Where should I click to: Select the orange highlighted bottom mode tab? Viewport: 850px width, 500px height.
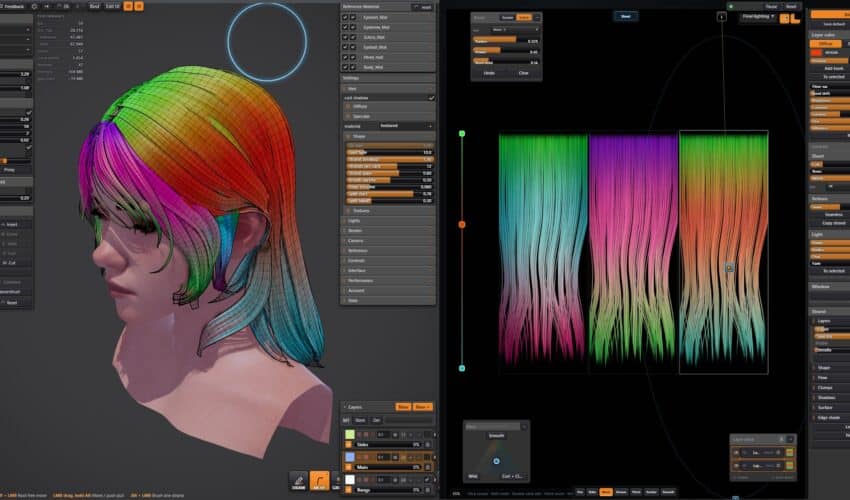tap(606, 492)
